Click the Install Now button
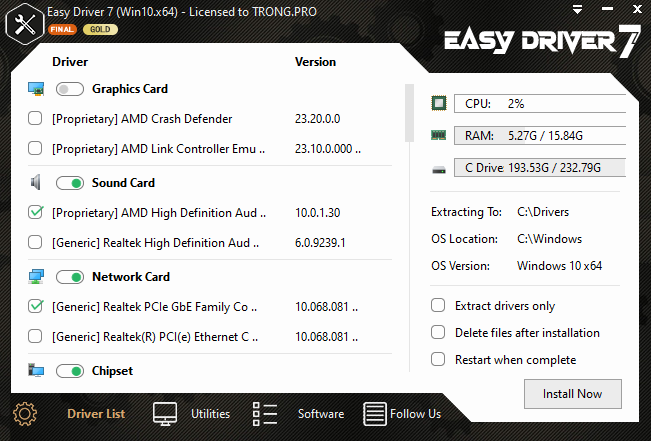The height and width of the screenshot is (442, 652). [573, 394]
